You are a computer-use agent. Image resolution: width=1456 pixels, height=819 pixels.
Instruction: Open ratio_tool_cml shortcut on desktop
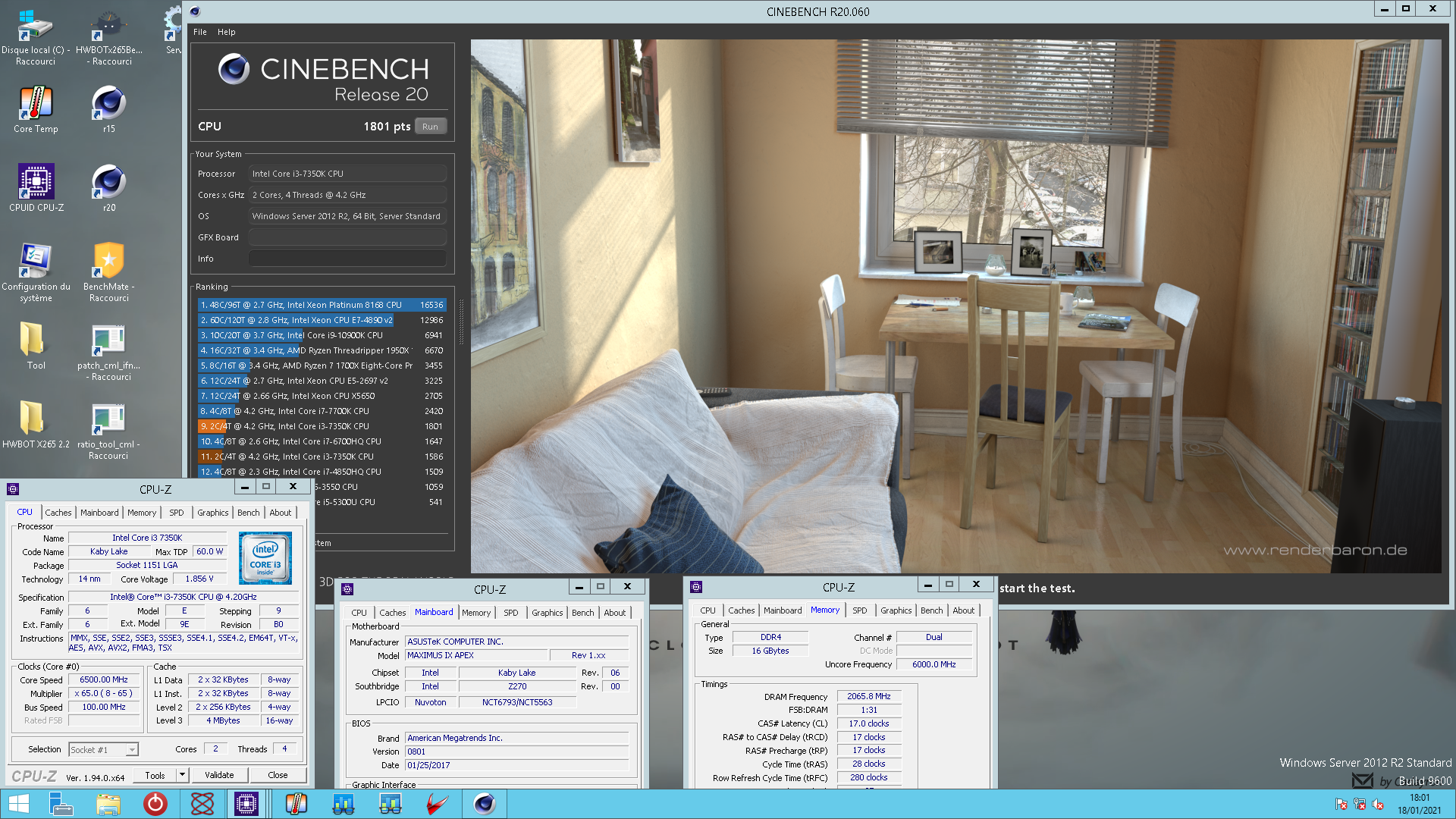click(x=108, y=430)
